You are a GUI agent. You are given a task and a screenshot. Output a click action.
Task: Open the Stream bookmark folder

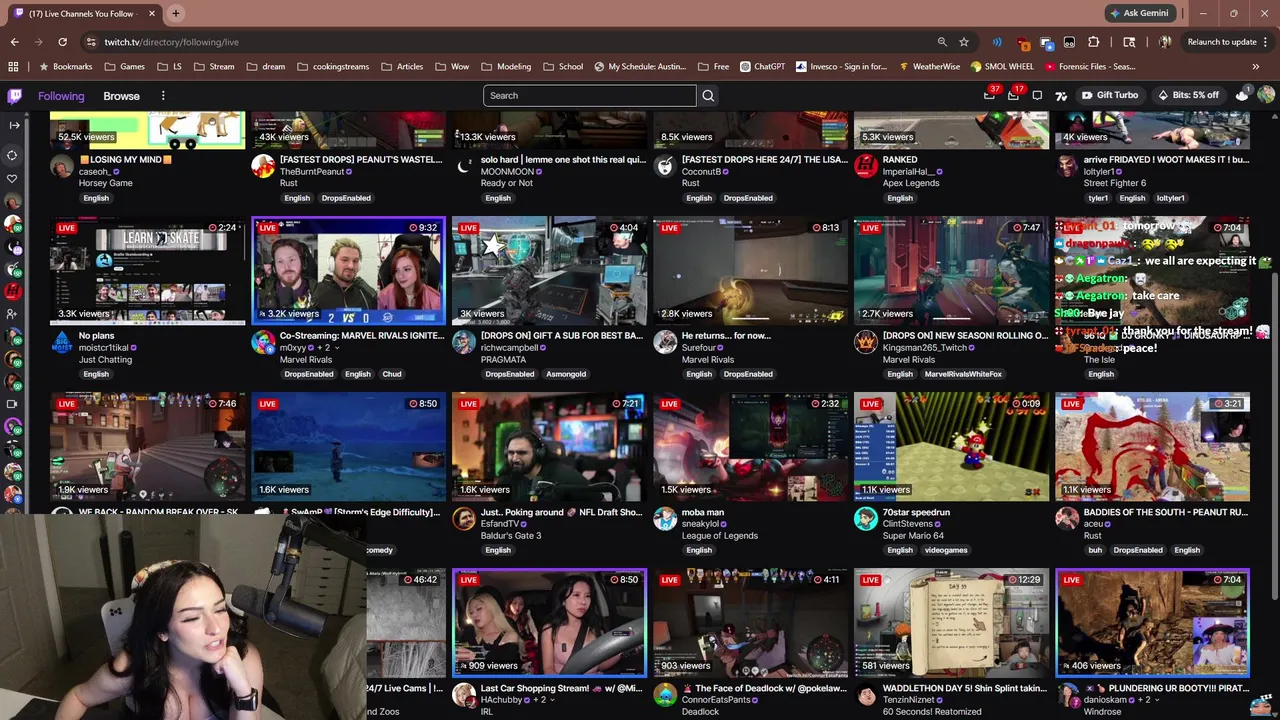point(214,67)
